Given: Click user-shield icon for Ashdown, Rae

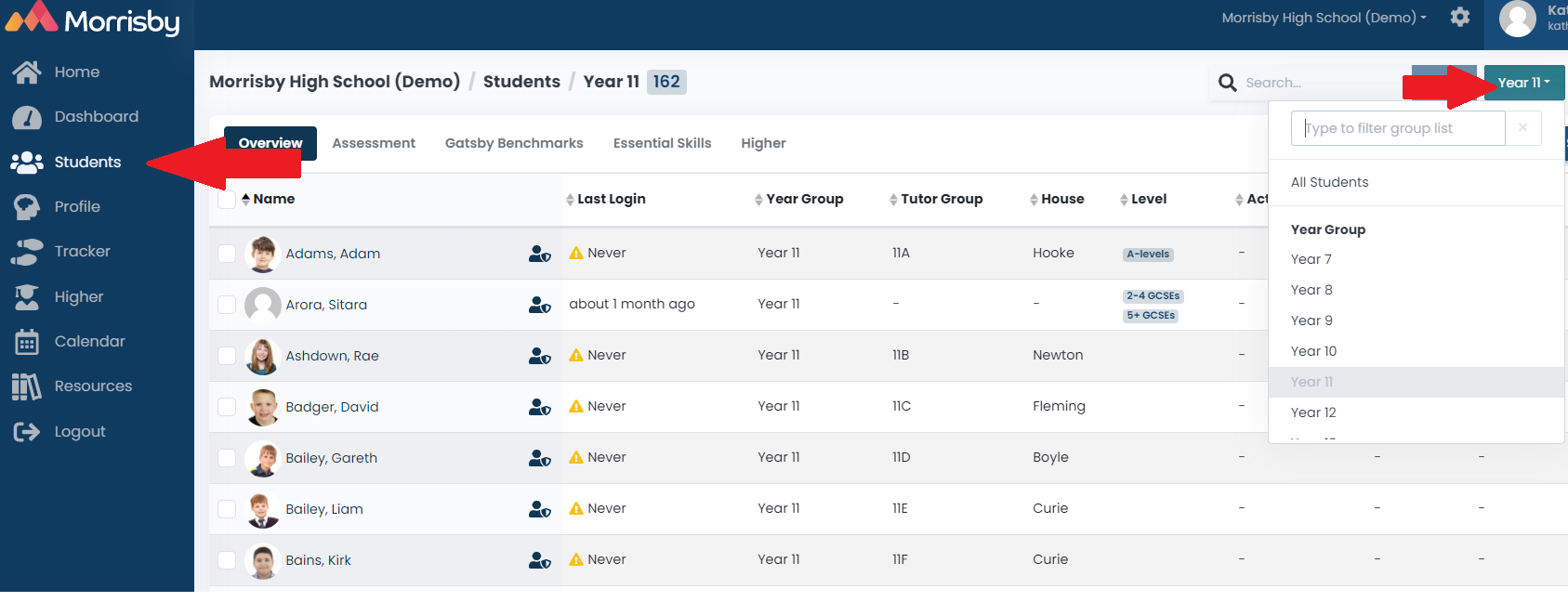Looking at the screenshot, I should pos(540,356).
